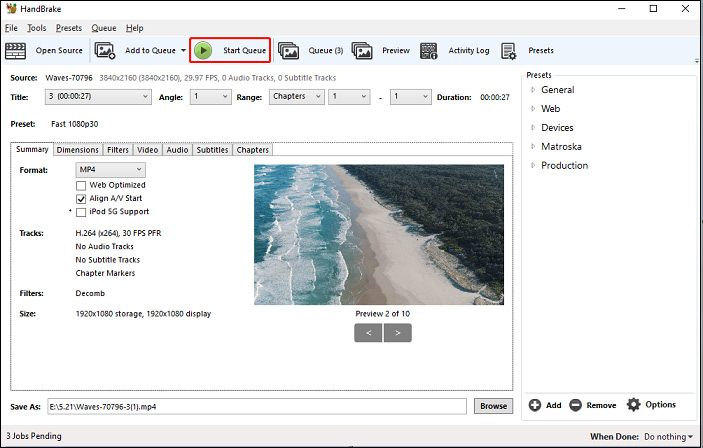Uncheck the Align A/V Start checkbox
Image resolution: width=703 pixels, height=448 pixels.
tap(81, 199)
